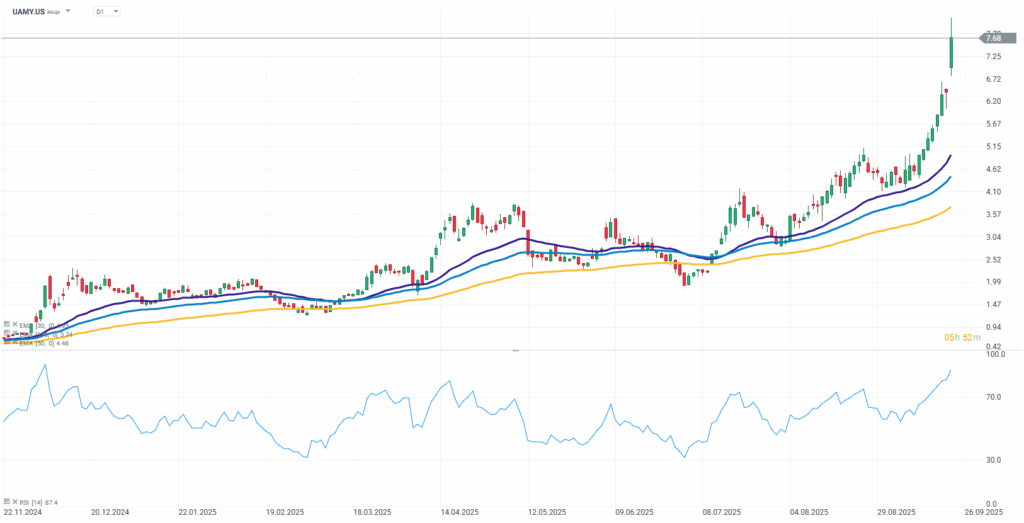Click the 14.04.2025 date on time axis

458,512
